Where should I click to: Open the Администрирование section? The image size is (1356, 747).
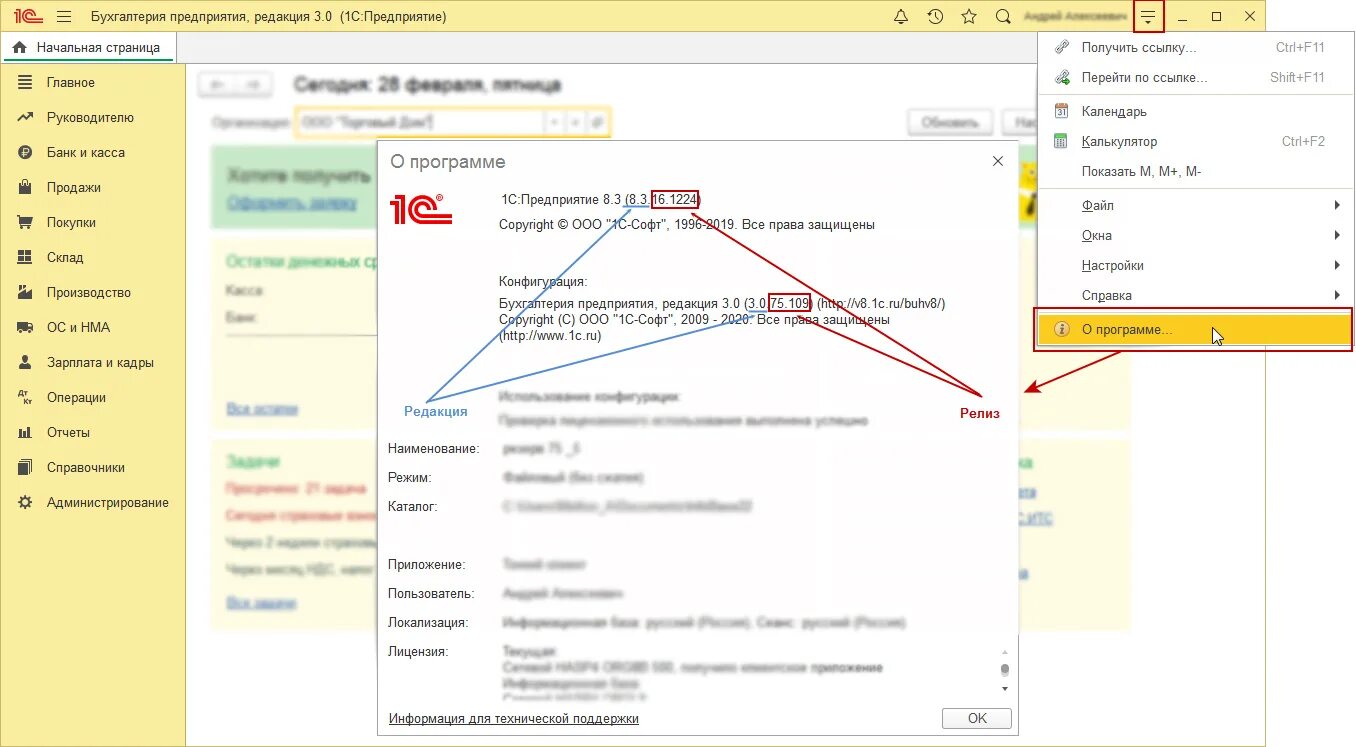[x=108, y=503]
